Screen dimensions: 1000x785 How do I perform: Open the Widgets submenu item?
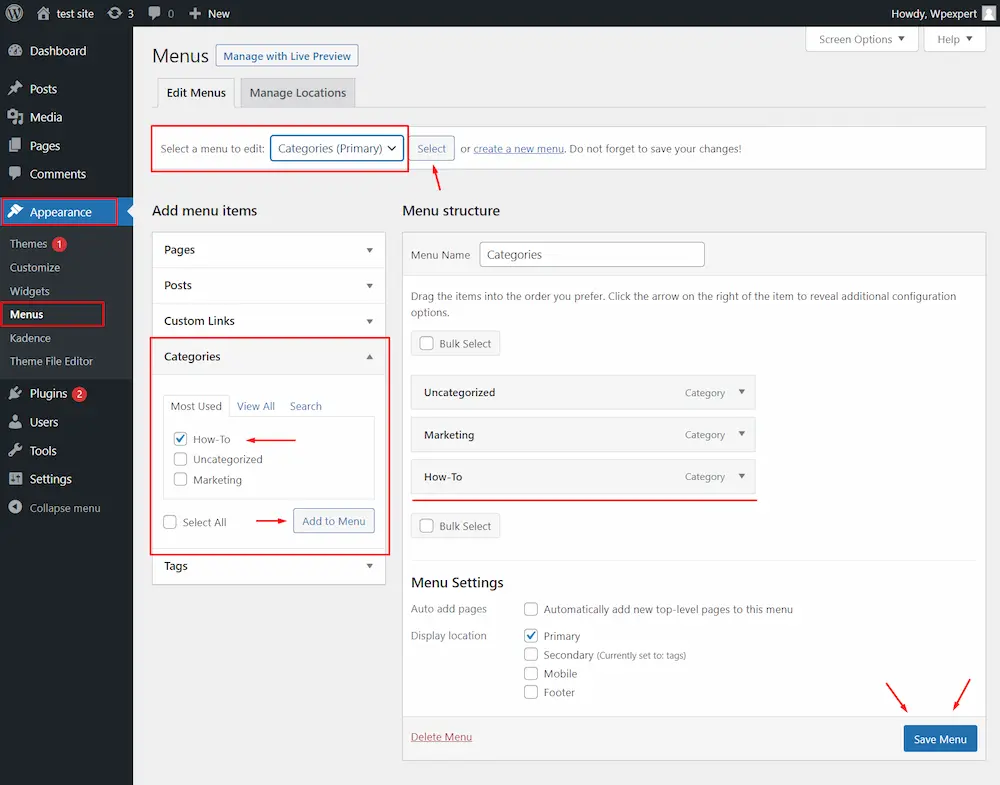click(29, 291)
